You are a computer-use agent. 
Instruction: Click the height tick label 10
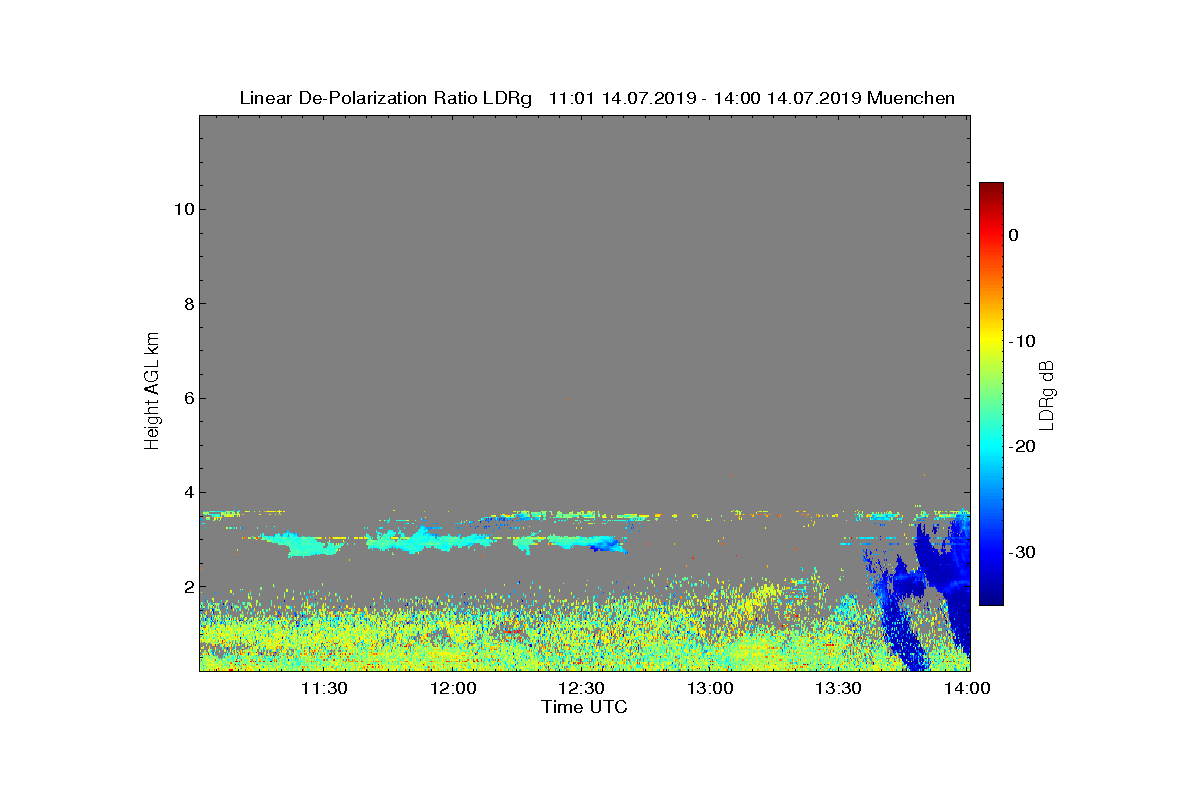182,209
